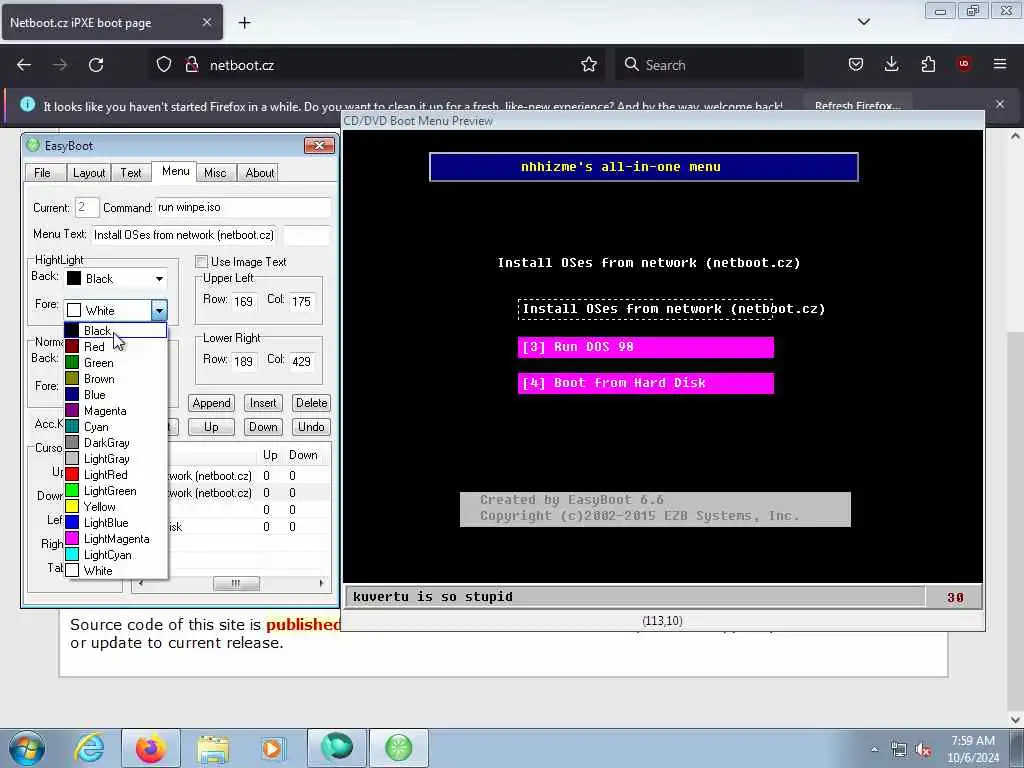Screen dimensions: 1024x768
Task: Switch to the EasyBoot taskbar button
Action: (x=399, y=748)
